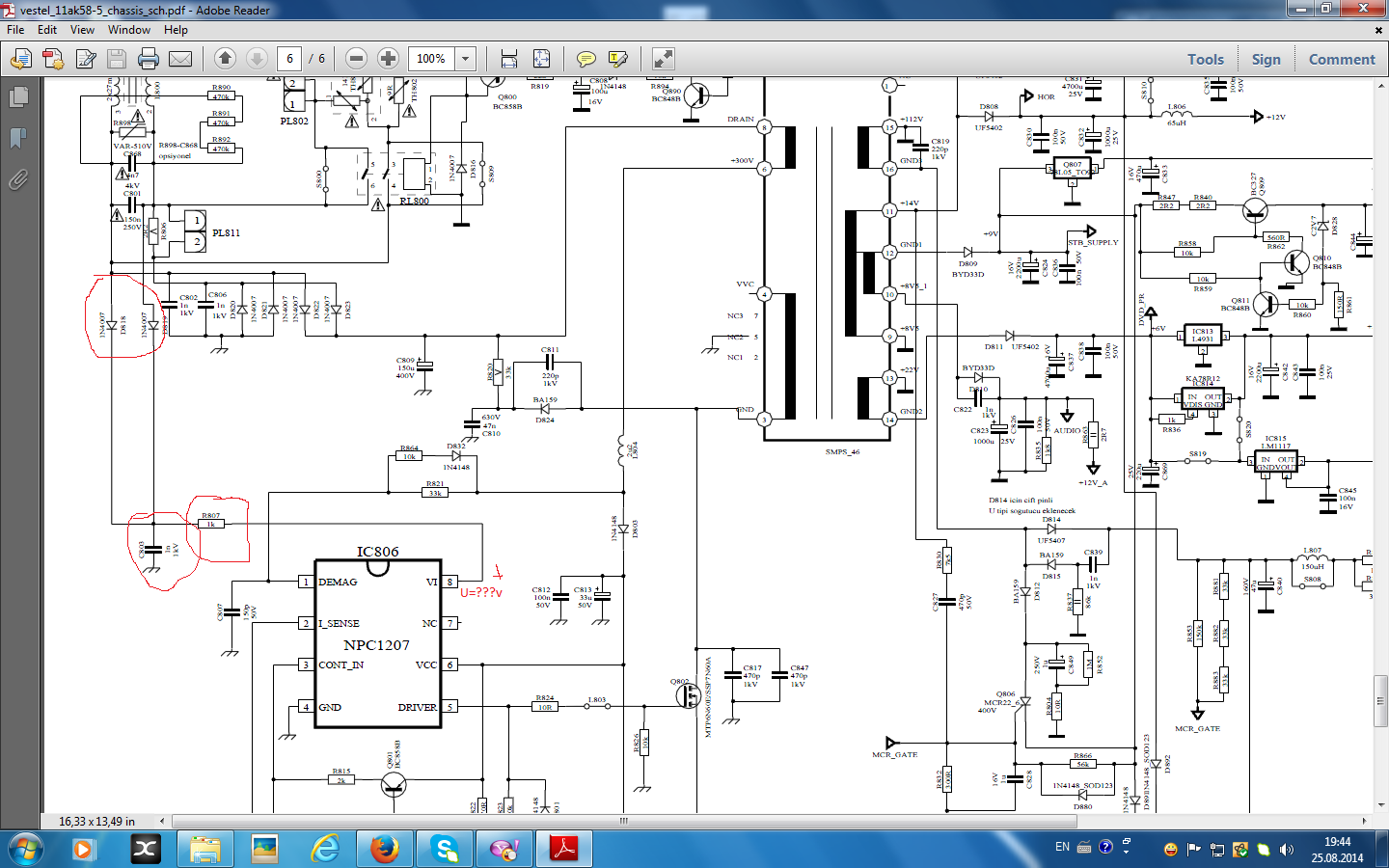This screenshot has height=868, width=1389.
Task: Show the bookmarks side panel
Action: [x=17, y=138]
